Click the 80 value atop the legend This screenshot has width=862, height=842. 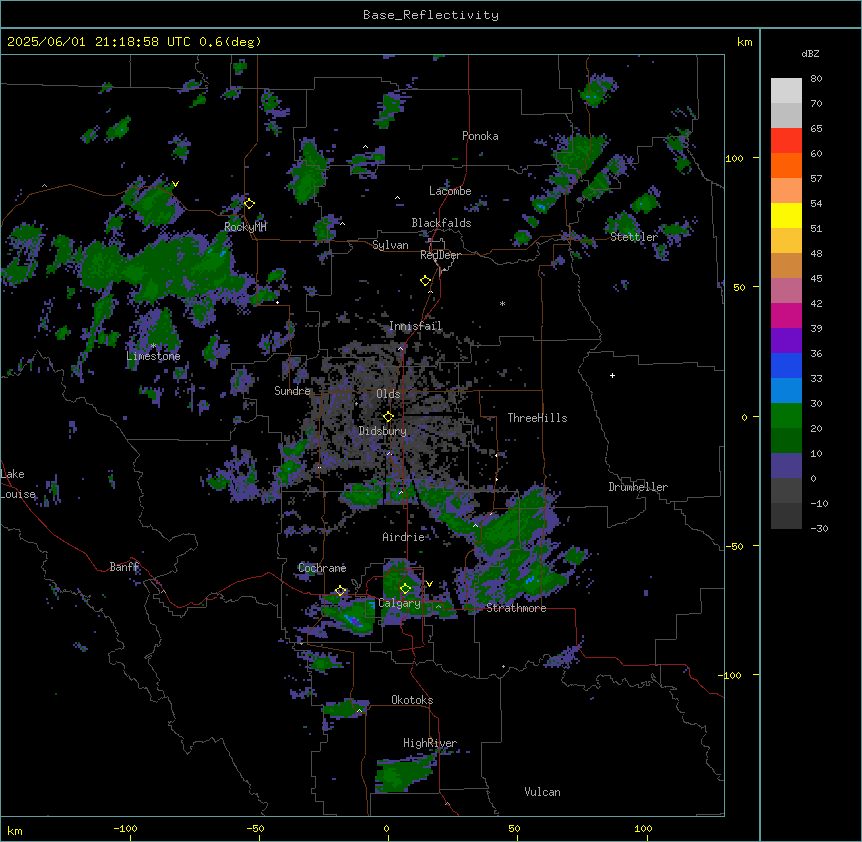816,79
